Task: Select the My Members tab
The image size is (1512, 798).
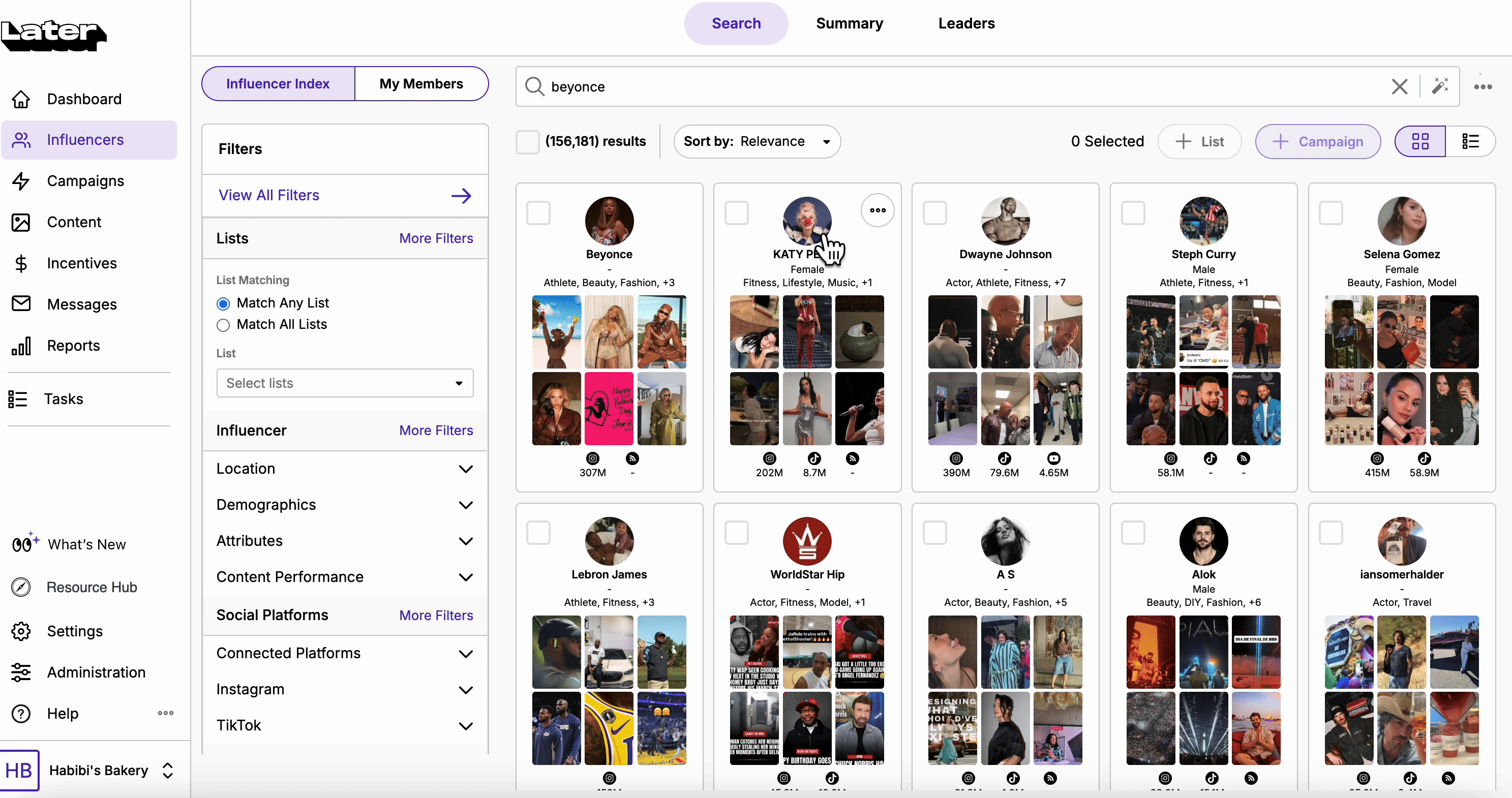Action: (x=421, y=84)
